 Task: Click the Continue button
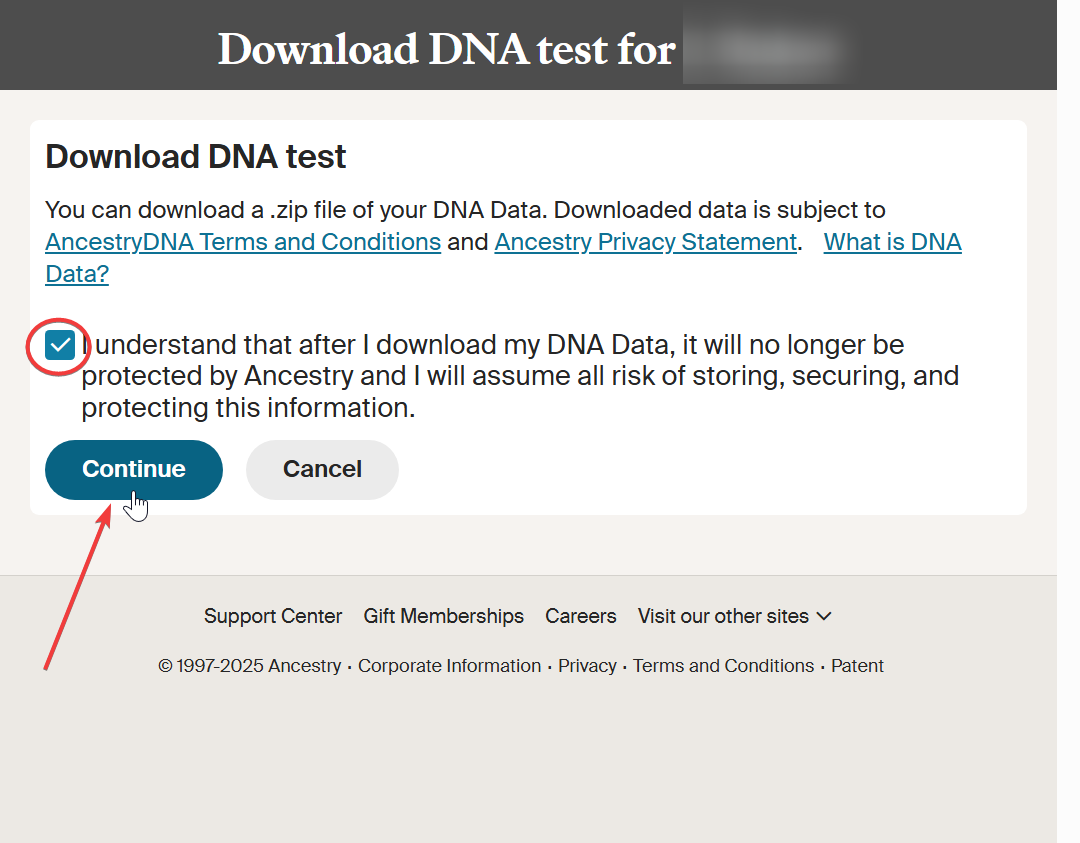tap(134, 469)
